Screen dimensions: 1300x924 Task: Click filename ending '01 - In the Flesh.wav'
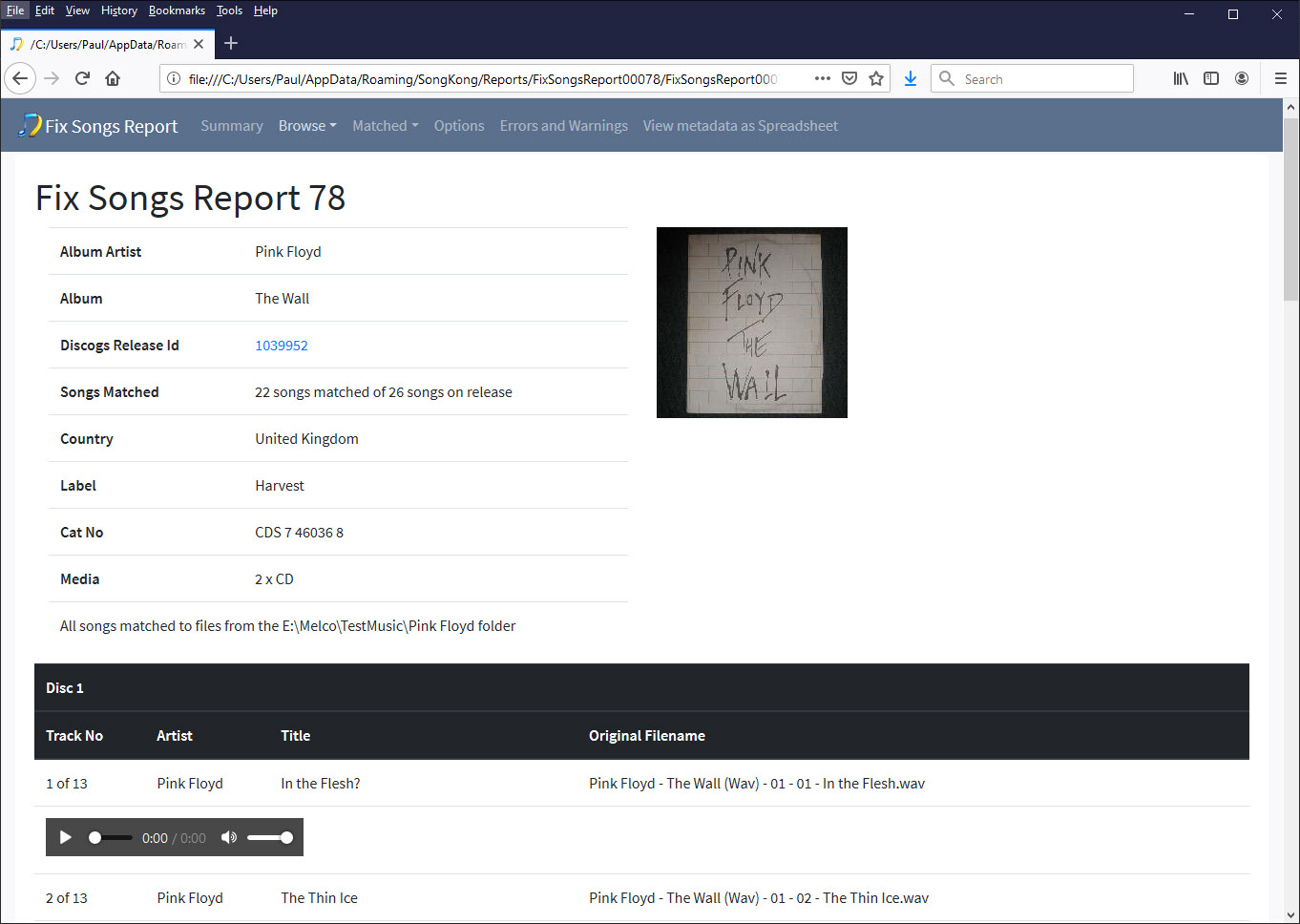click(x=757, y=783)
